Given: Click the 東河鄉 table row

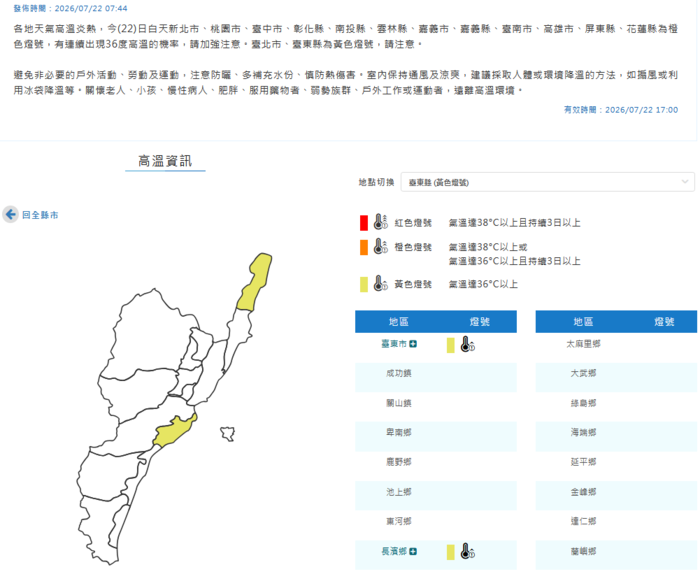Looking at the screenshot, I should click(436, 525).
